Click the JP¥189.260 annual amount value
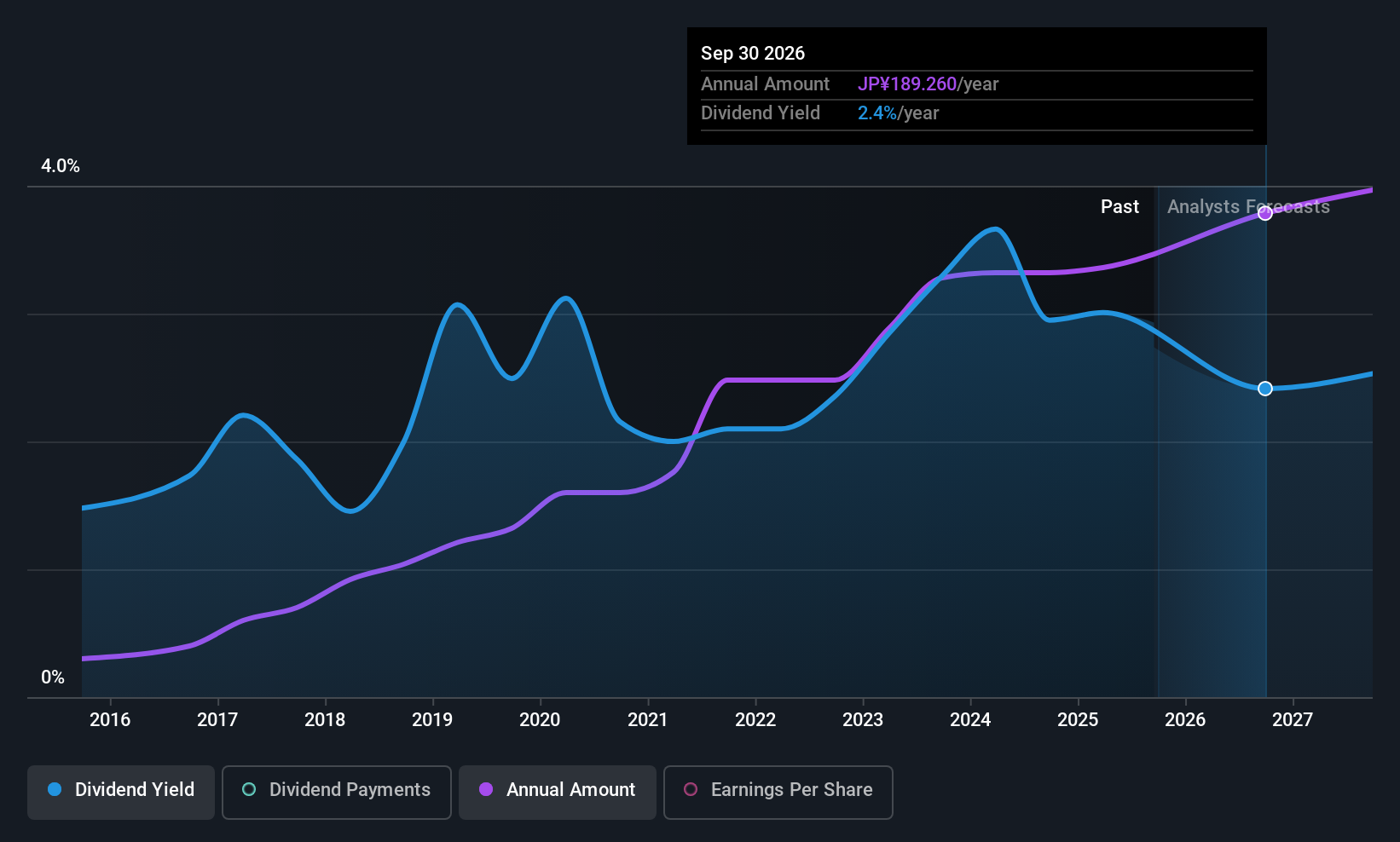The image size is (1400, 842). pos(906,84)
